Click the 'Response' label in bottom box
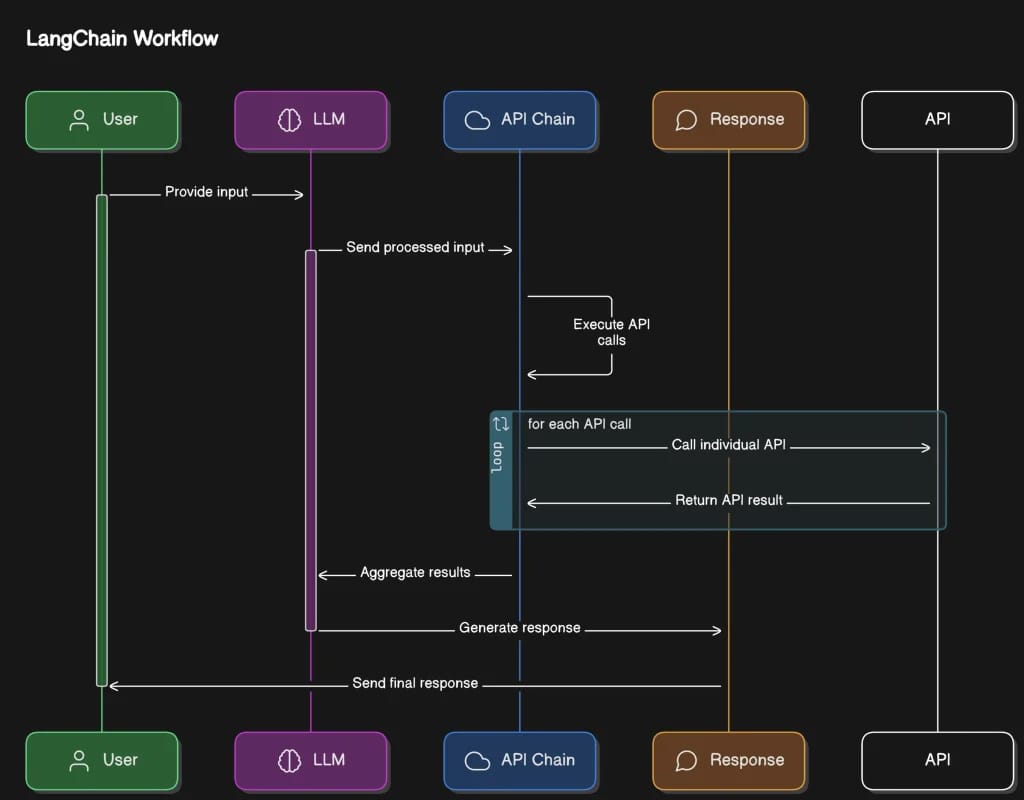This screenshot has height=800, width=1024. [x=747, y=760]
